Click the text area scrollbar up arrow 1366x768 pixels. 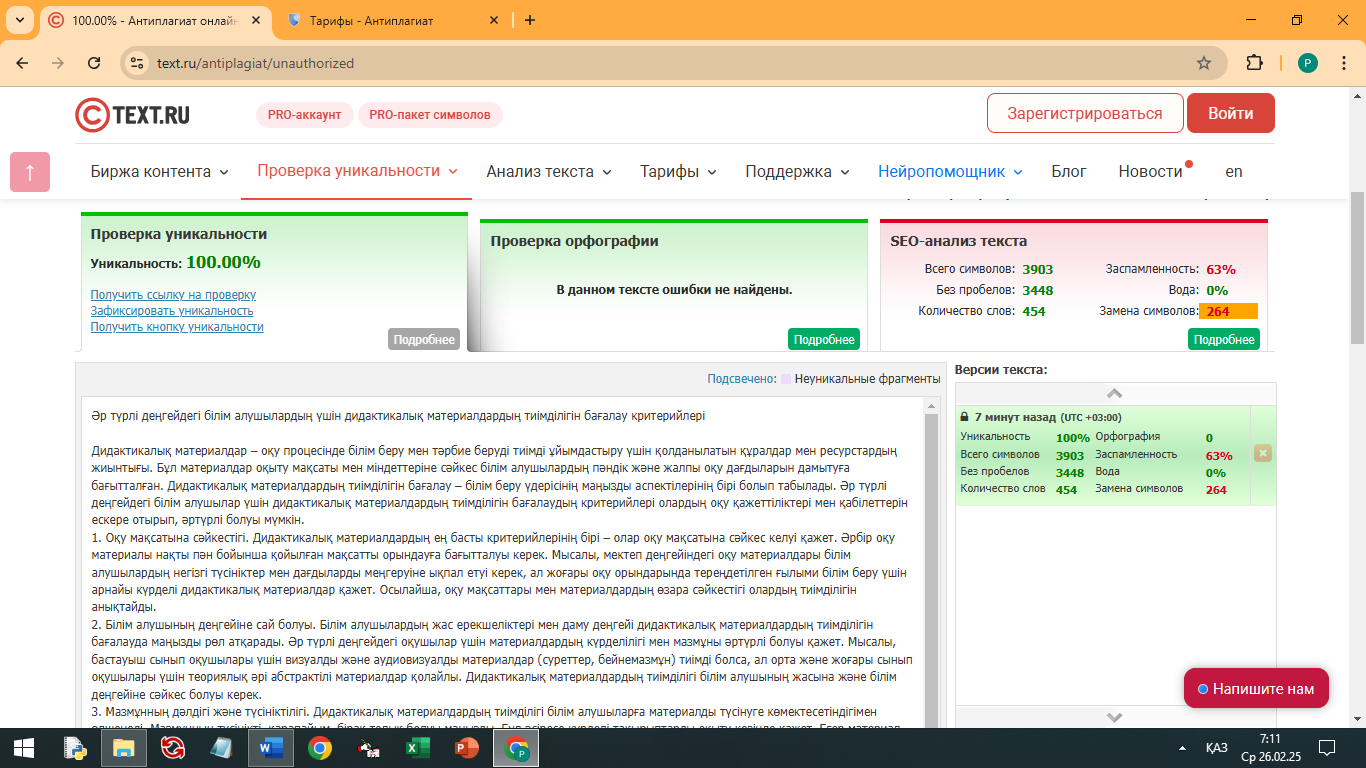tap(932, 407)
